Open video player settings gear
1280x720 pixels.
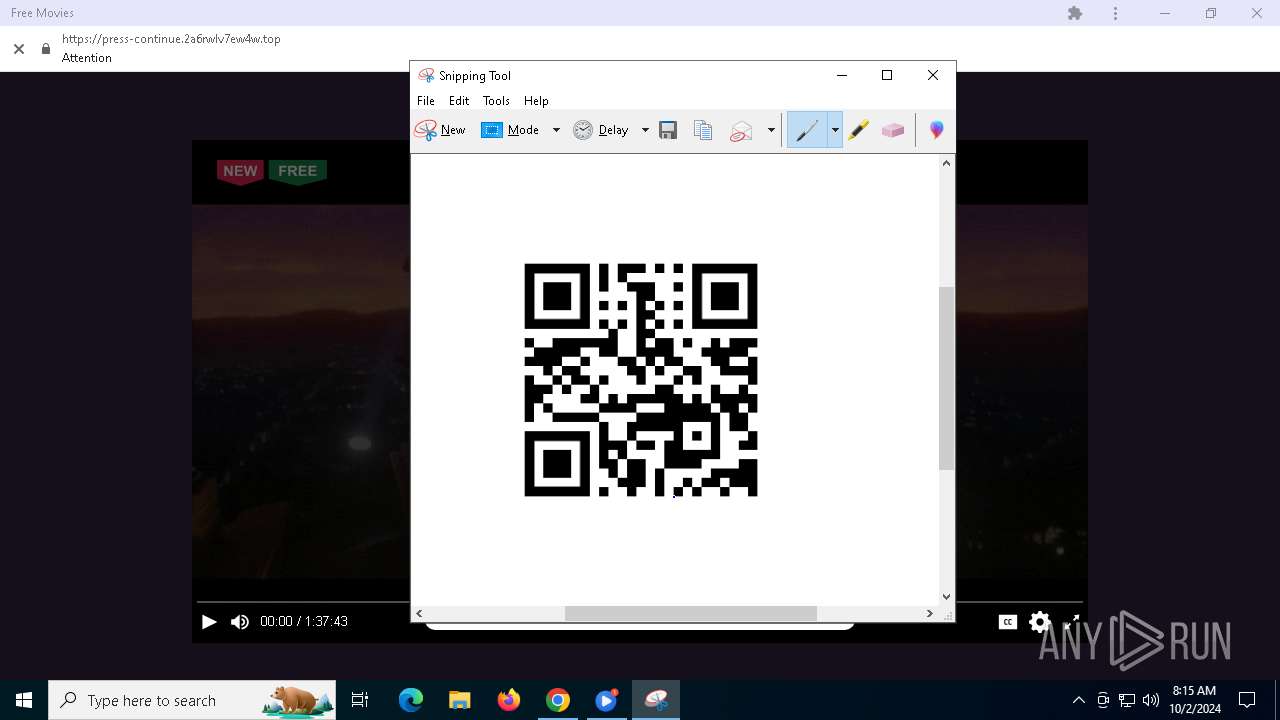click(1040, 622)
